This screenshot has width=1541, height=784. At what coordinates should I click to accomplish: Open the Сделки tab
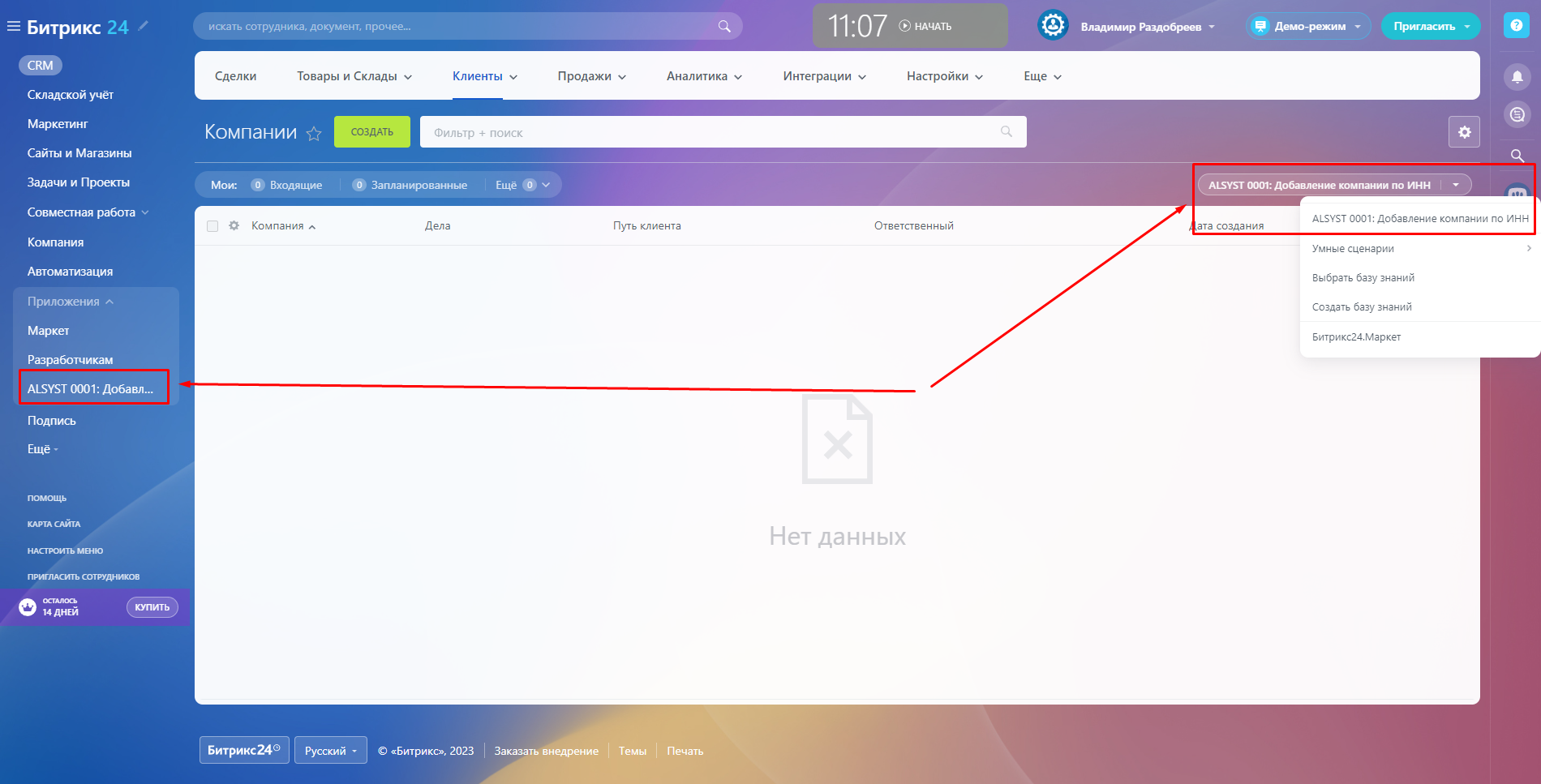click(235, 76)
